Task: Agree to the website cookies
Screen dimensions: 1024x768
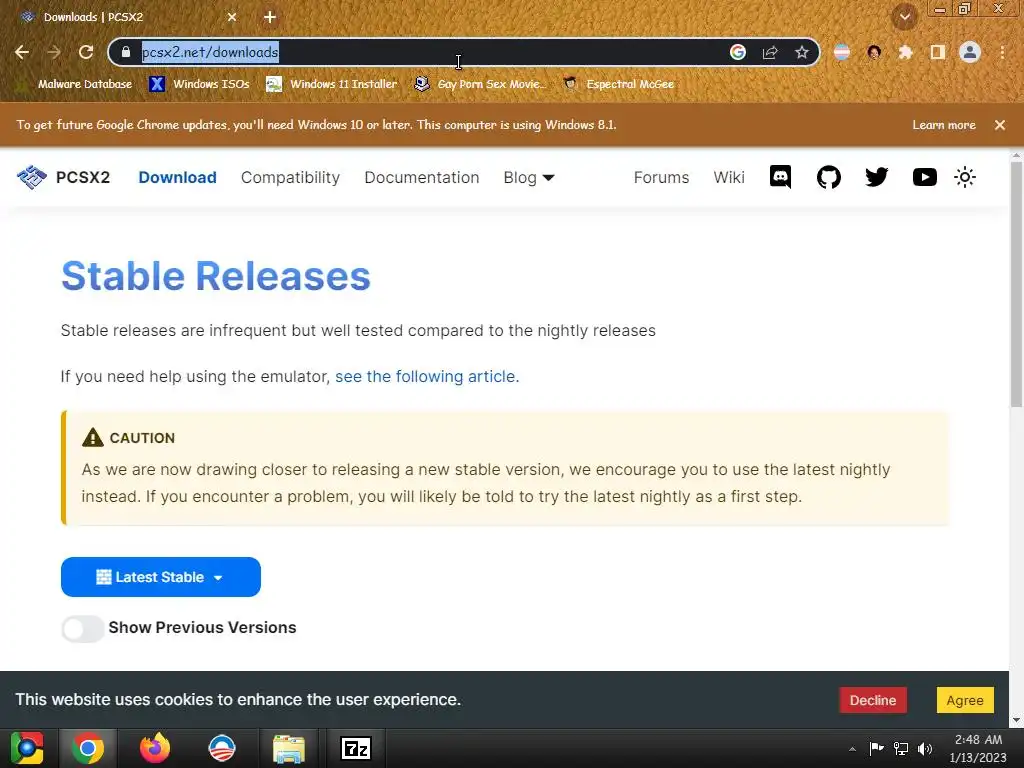Action: (965, 700)
